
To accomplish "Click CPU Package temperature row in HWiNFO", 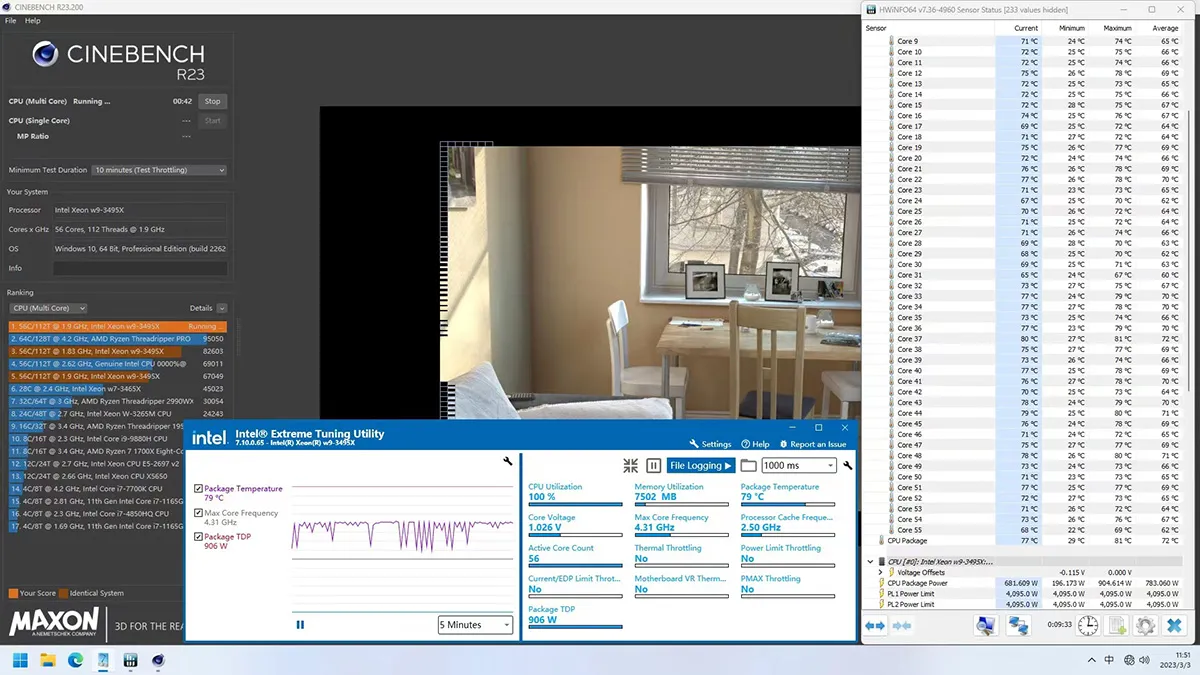I will pyautogui.click(x=1024, y=540).
